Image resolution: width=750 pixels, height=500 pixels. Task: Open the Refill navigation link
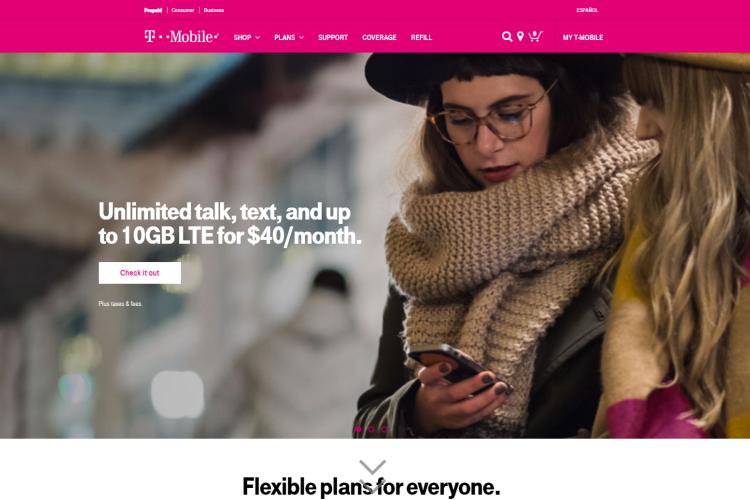[x=421, y=37]
